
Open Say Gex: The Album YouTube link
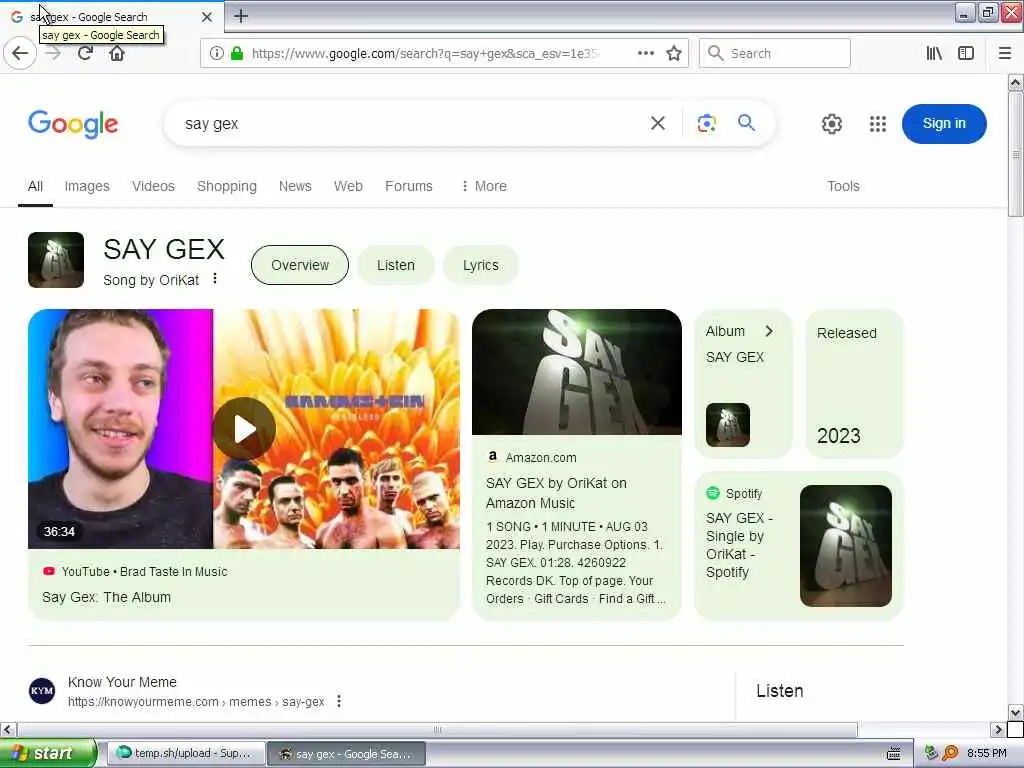click(106, 597)
